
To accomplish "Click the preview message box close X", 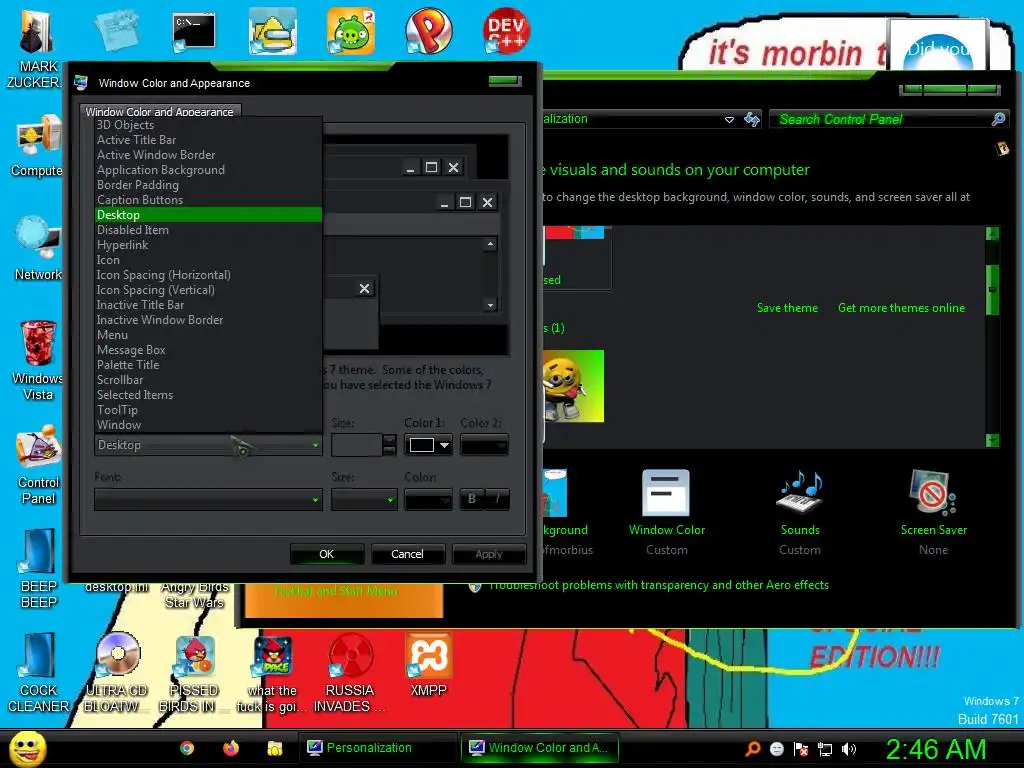I will pyautogui.click(x=364, y=289).
